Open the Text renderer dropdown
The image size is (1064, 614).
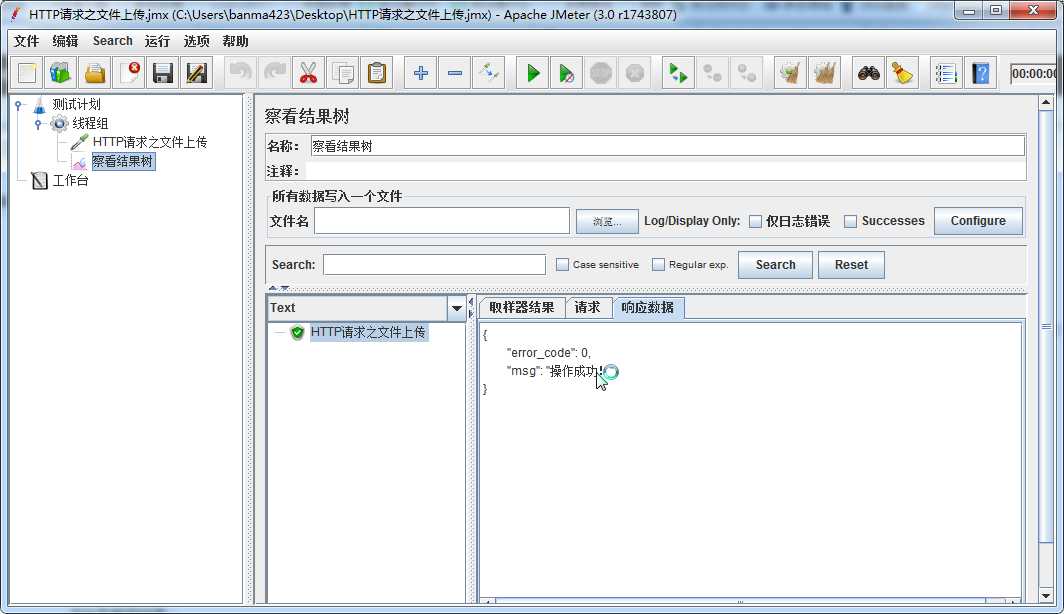click(x=457, y=308)
